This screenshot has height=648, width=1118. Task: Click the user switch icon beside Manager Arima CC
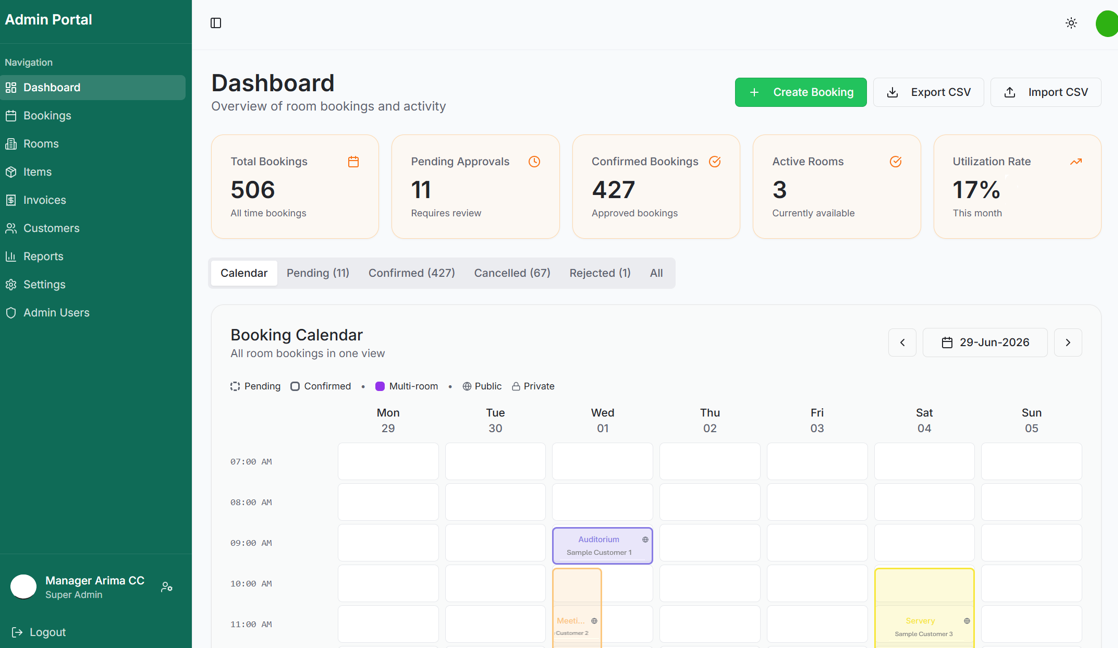coord(167,587)
